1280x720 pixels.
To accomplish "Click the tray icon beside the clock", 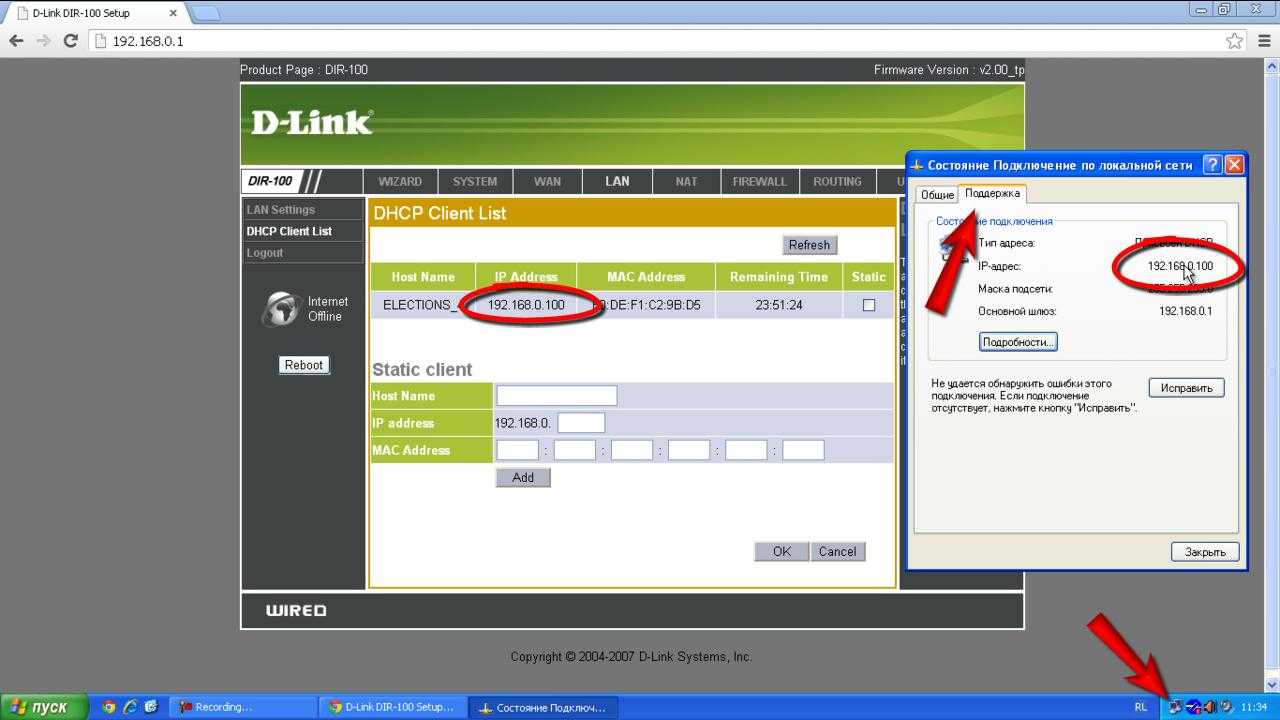I will 1226,707.
